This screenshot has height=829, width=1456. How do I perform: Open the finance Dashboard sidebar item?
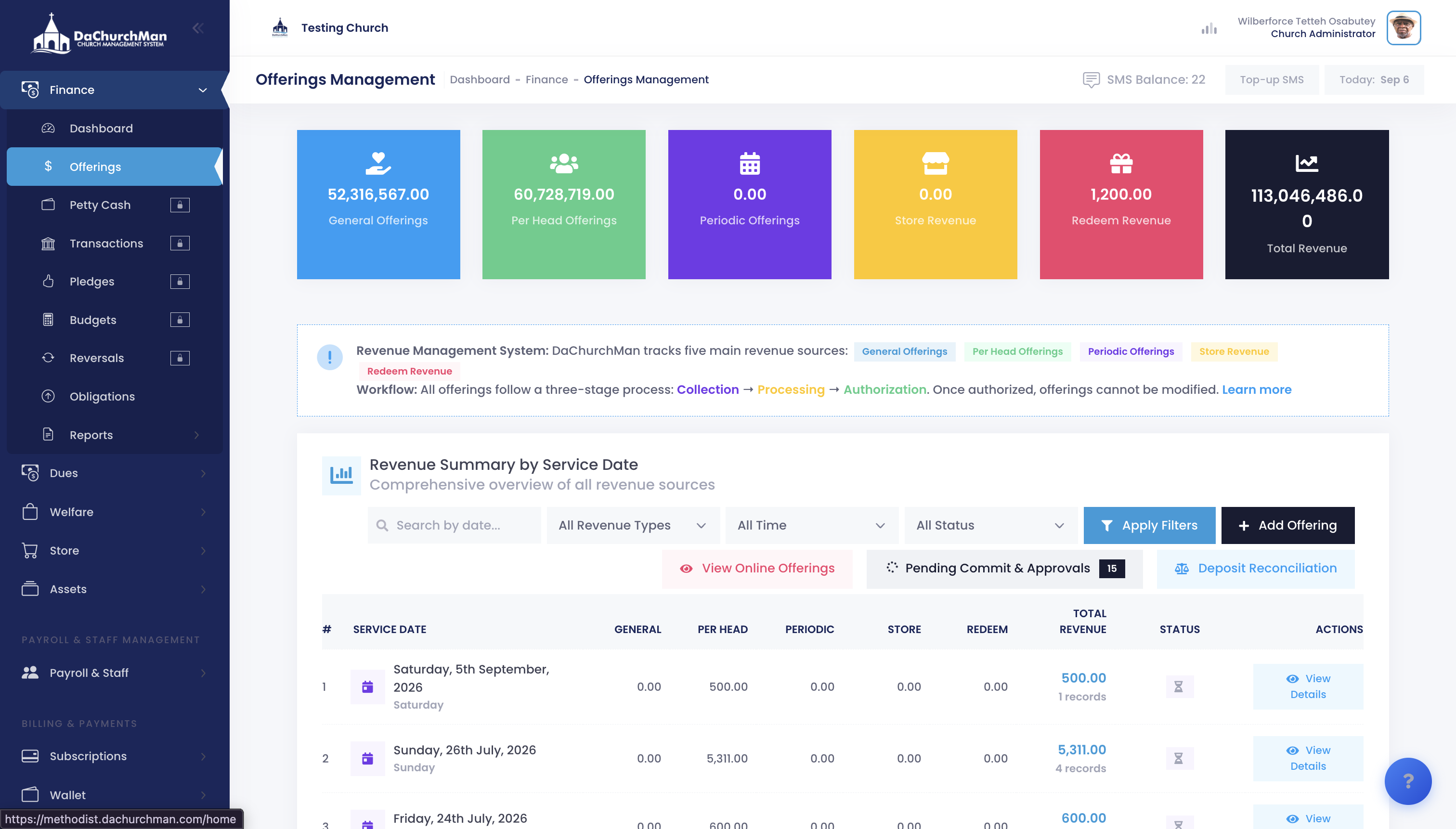(114, 128)
